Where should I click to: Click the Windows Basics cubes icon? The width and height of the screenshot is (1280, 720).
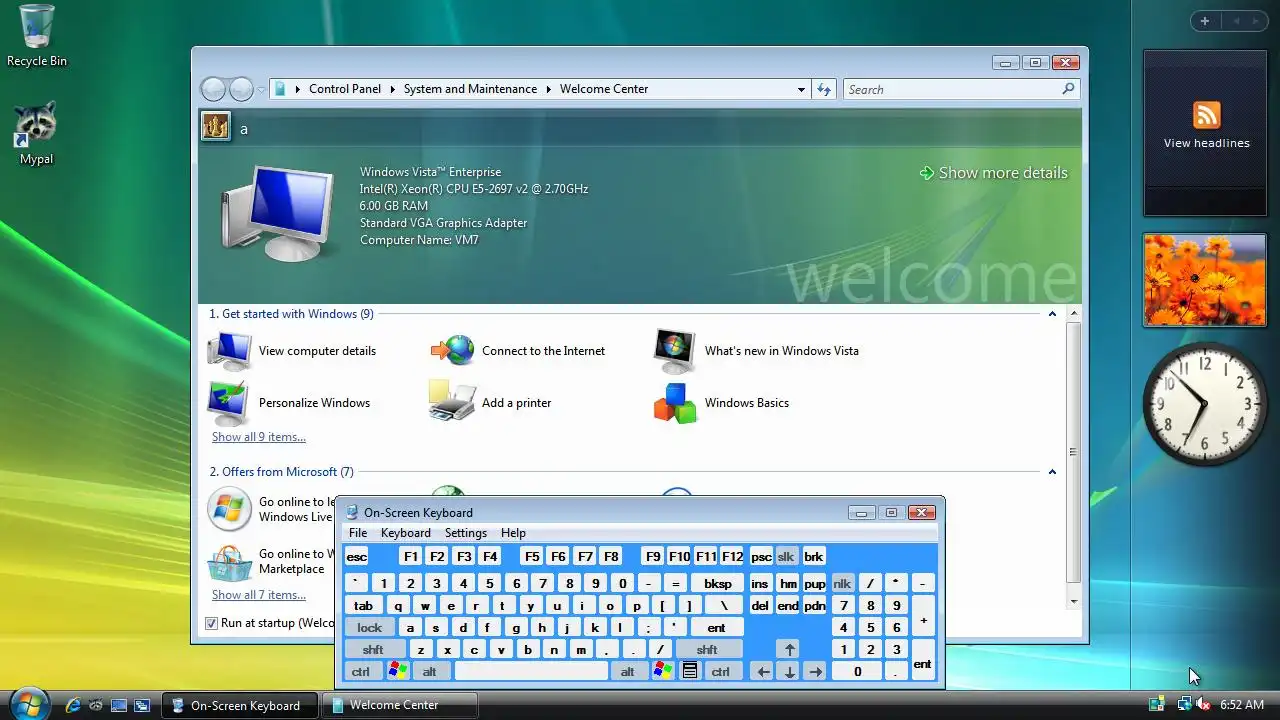(675, 403)
